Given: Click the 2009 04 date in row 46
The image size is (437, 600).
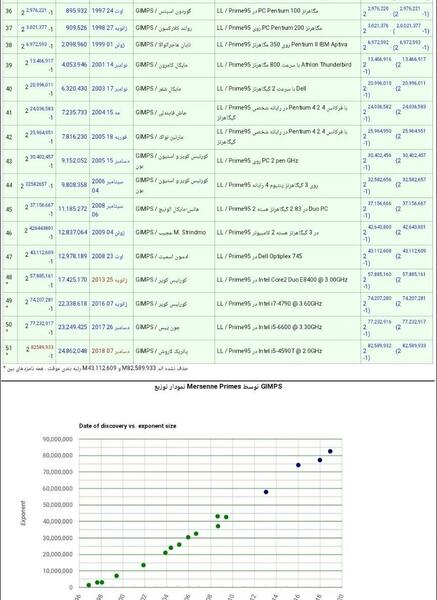Looking at the screenshot, I should pos(108,232).
